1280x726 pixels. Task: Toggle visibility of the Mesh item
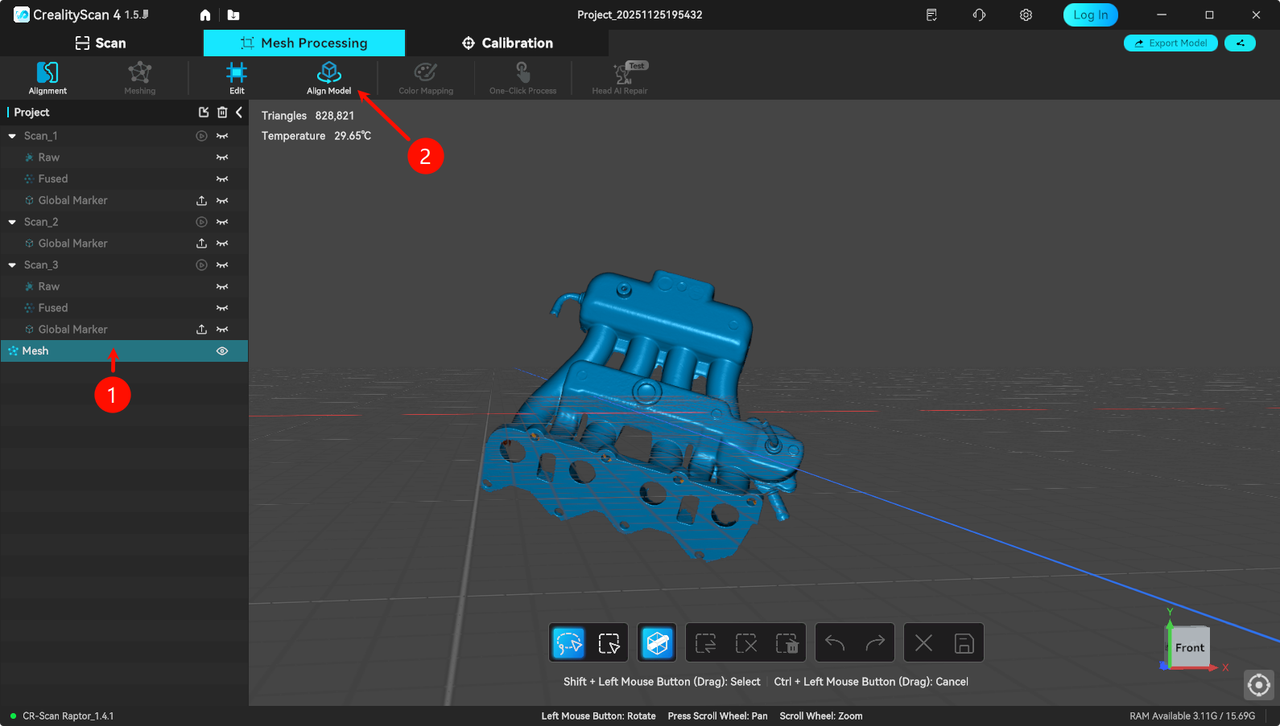click(x=222, y=350)
